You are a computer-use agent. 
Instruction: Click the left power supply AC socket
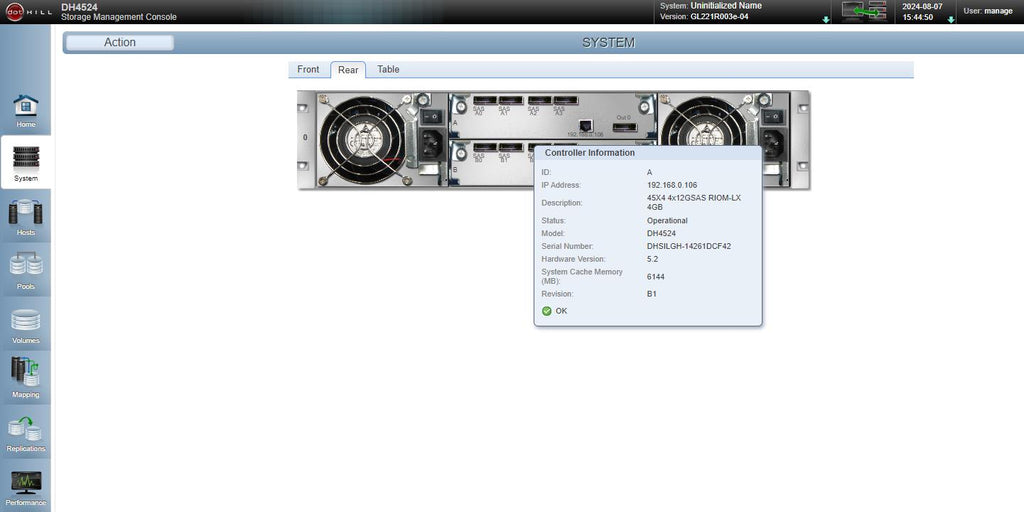[433, 143]
